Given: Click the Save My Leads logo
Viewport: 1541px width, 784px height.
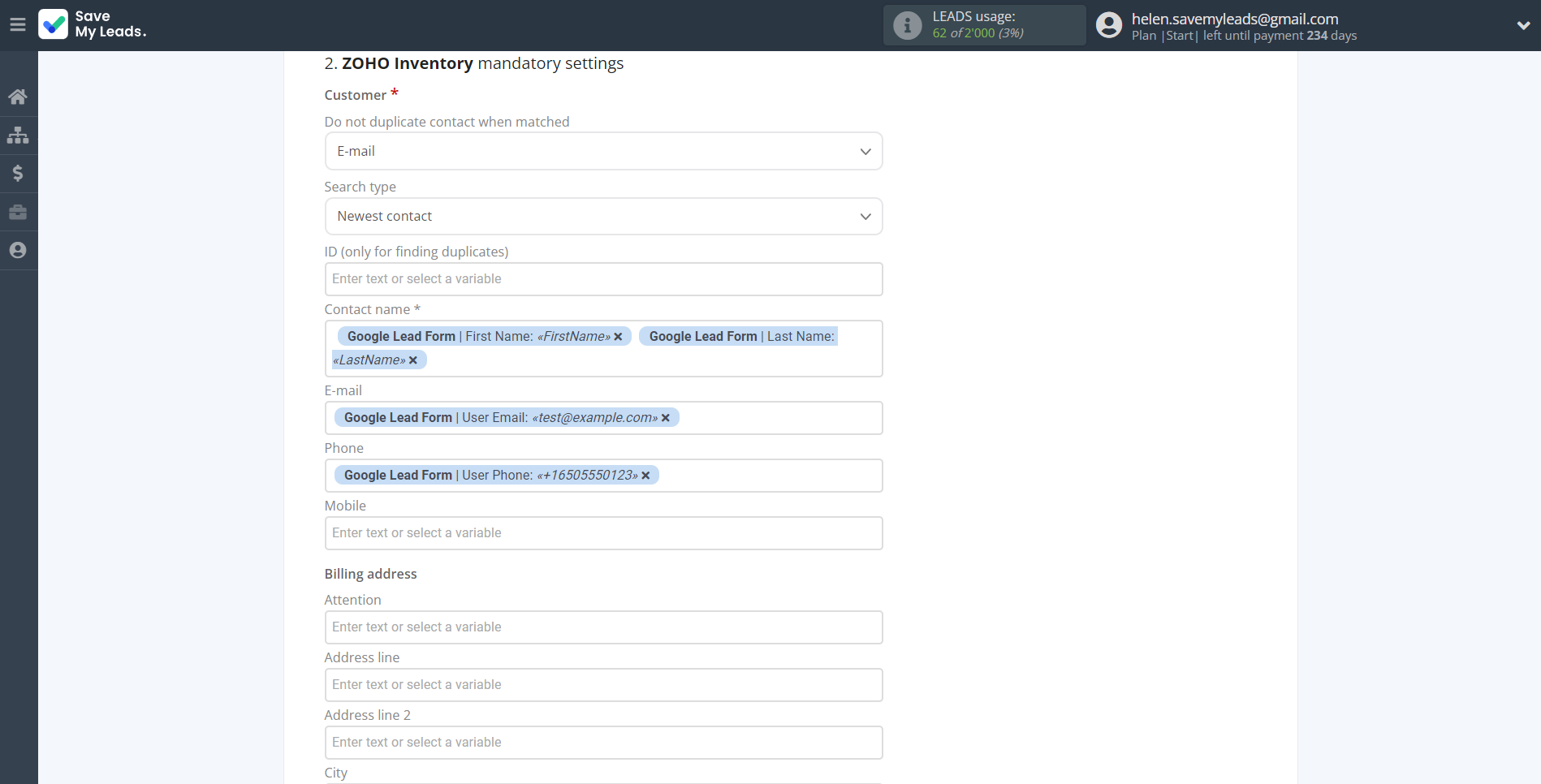Looking at the screenshot, I should (93, 24).
